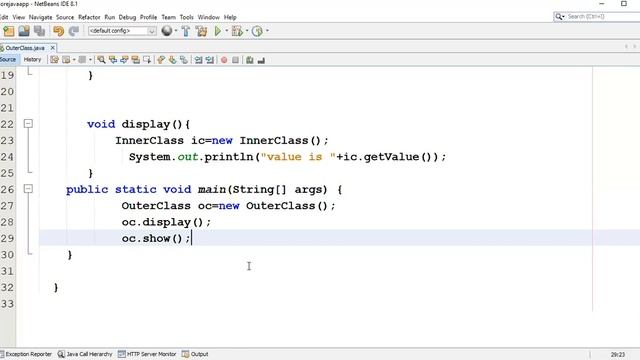This screenshot has height=360, width=640.
Task: Close the OuterClass.java tab
Action: pos(52,48)
